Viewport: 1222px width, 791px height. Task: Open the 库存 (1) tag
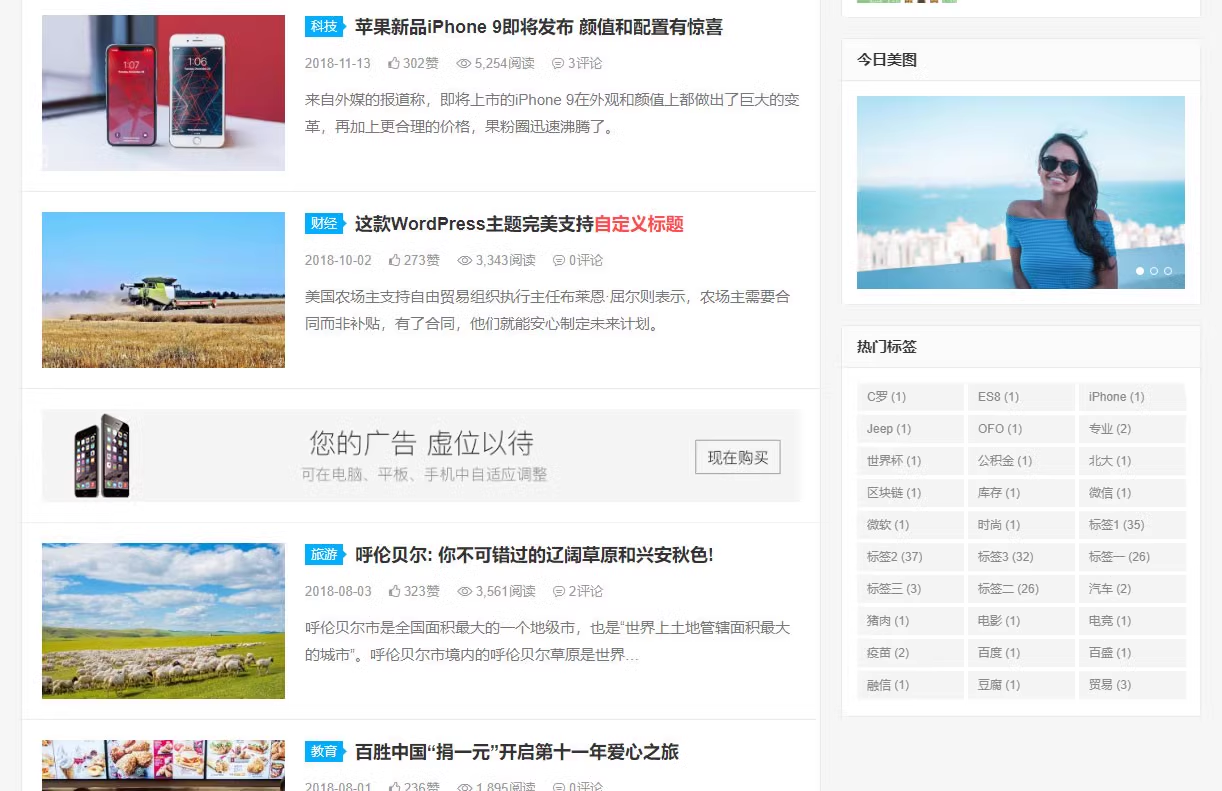pos(1021,493)
